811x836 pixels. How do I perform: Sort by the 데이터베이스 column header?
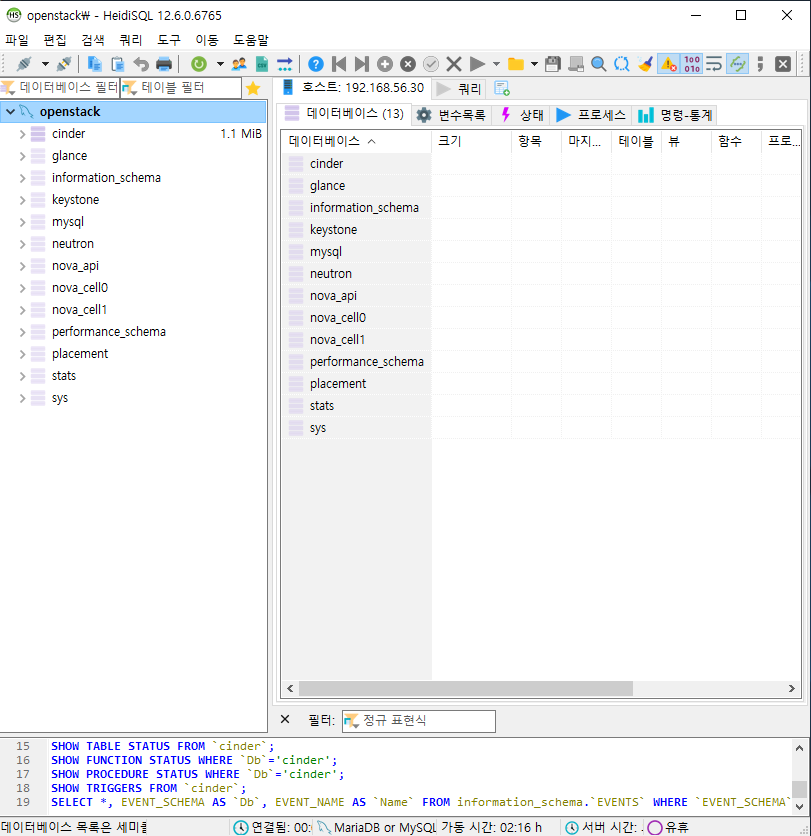pyautogui.click(x=356, y=141)
